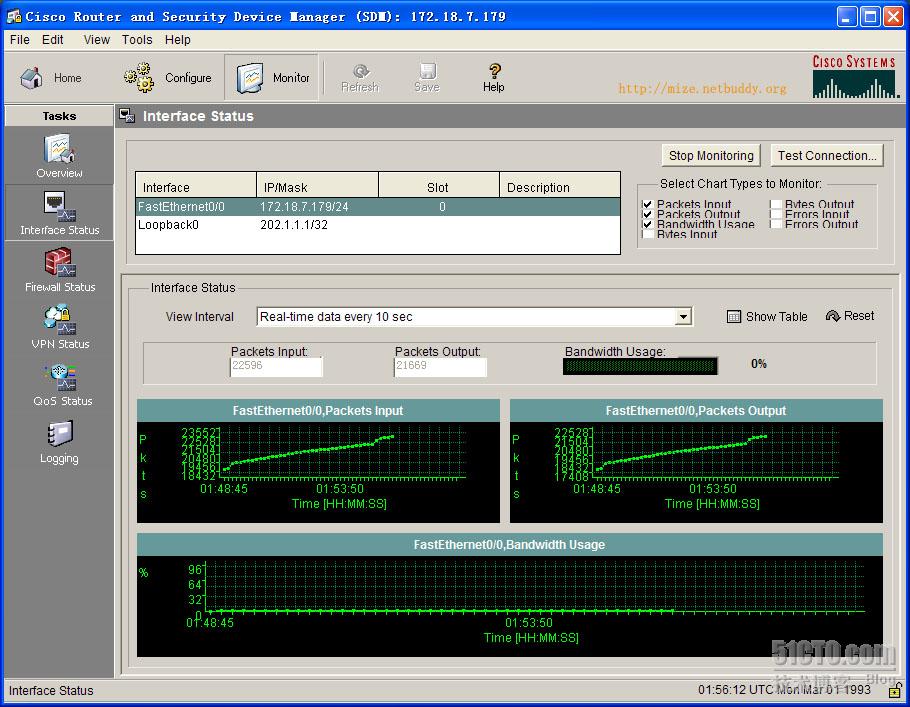Click the SDM title bar icon
This screenshot has height=707, width=910.
(x=14, y=16)
